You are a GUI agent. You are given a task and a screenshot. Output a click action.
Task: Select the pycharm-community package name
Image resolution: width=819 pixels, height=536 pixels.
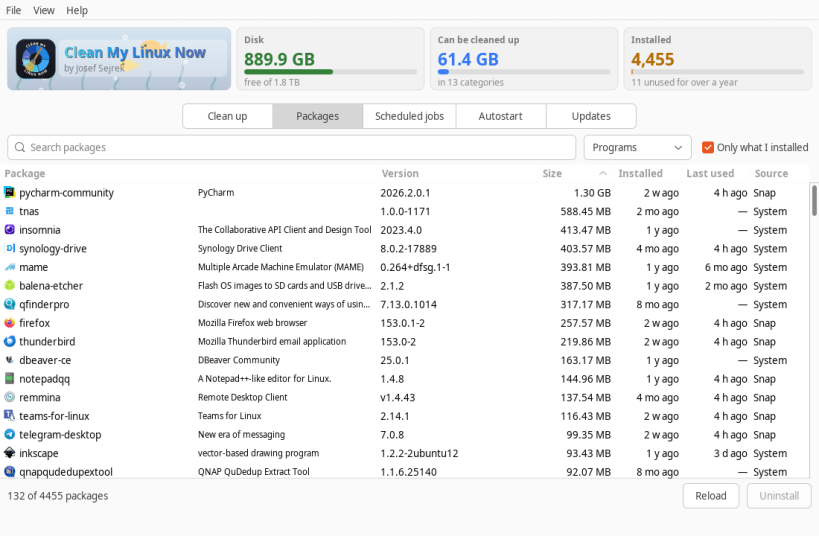click(x=66, y=193)
